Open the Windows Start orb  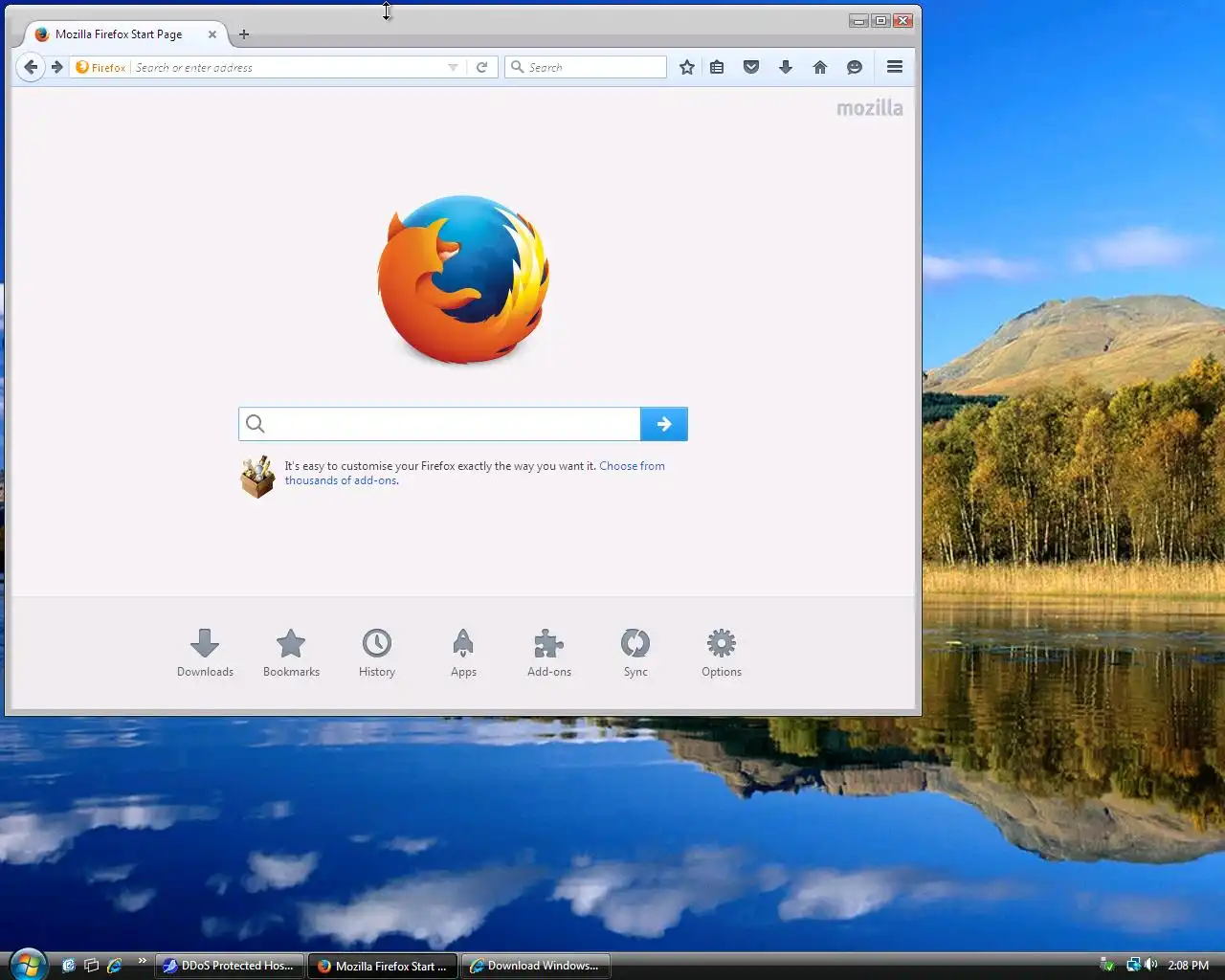pos(27,964)
